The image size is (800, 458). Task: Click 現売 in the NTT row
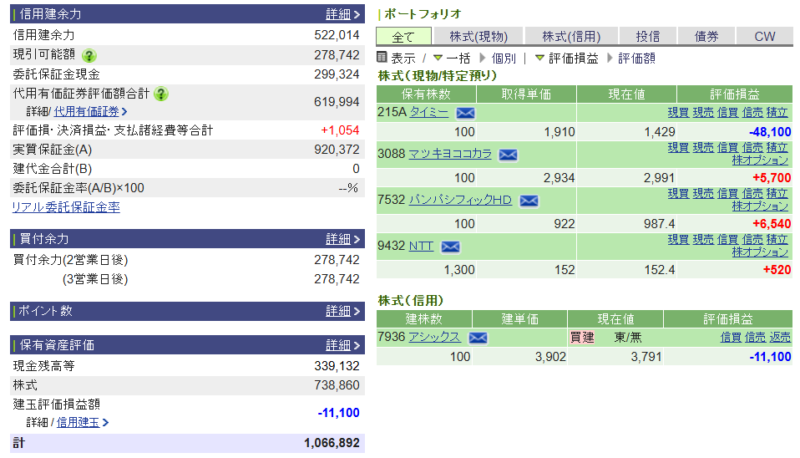(703, 240)
